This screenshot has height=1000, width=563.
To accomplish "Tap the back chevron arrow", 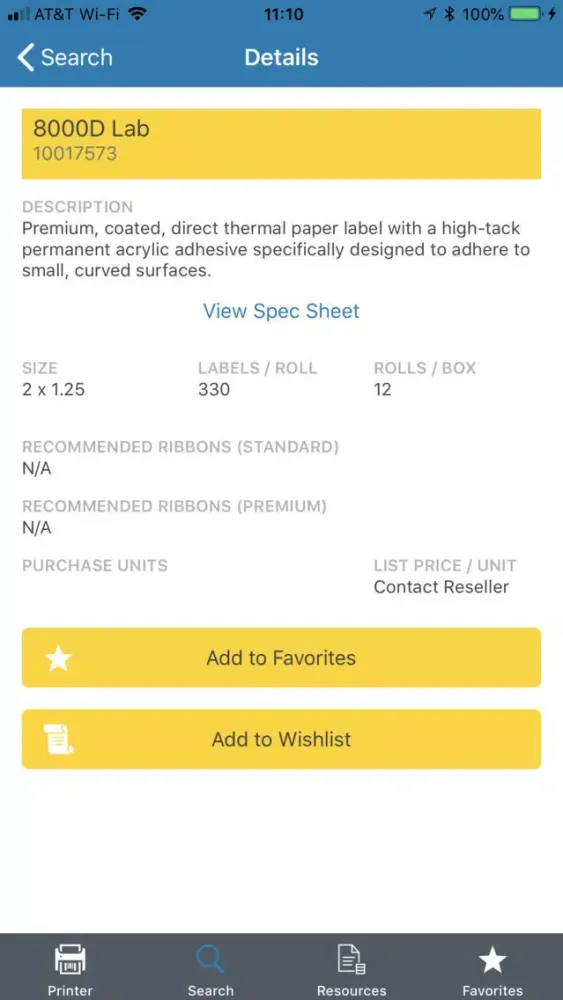I will pos(26,57).
